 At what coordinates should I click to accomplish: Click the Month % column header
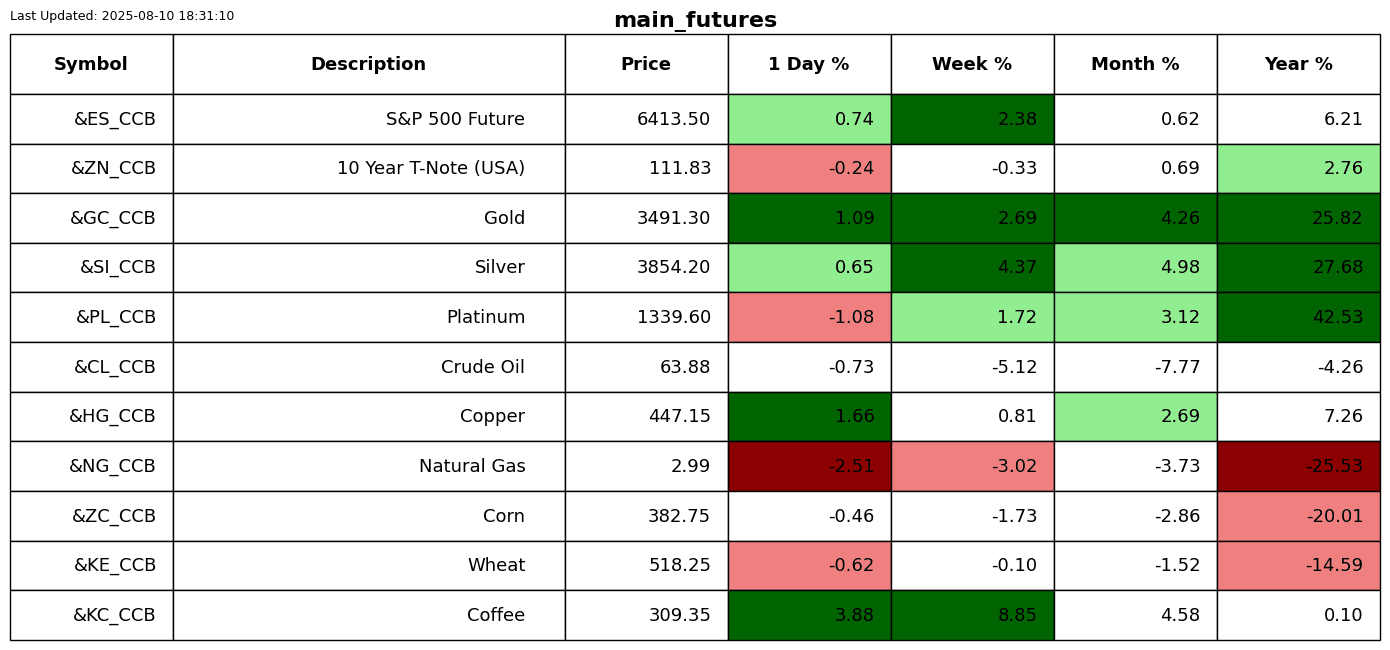tap(1135, 64)
